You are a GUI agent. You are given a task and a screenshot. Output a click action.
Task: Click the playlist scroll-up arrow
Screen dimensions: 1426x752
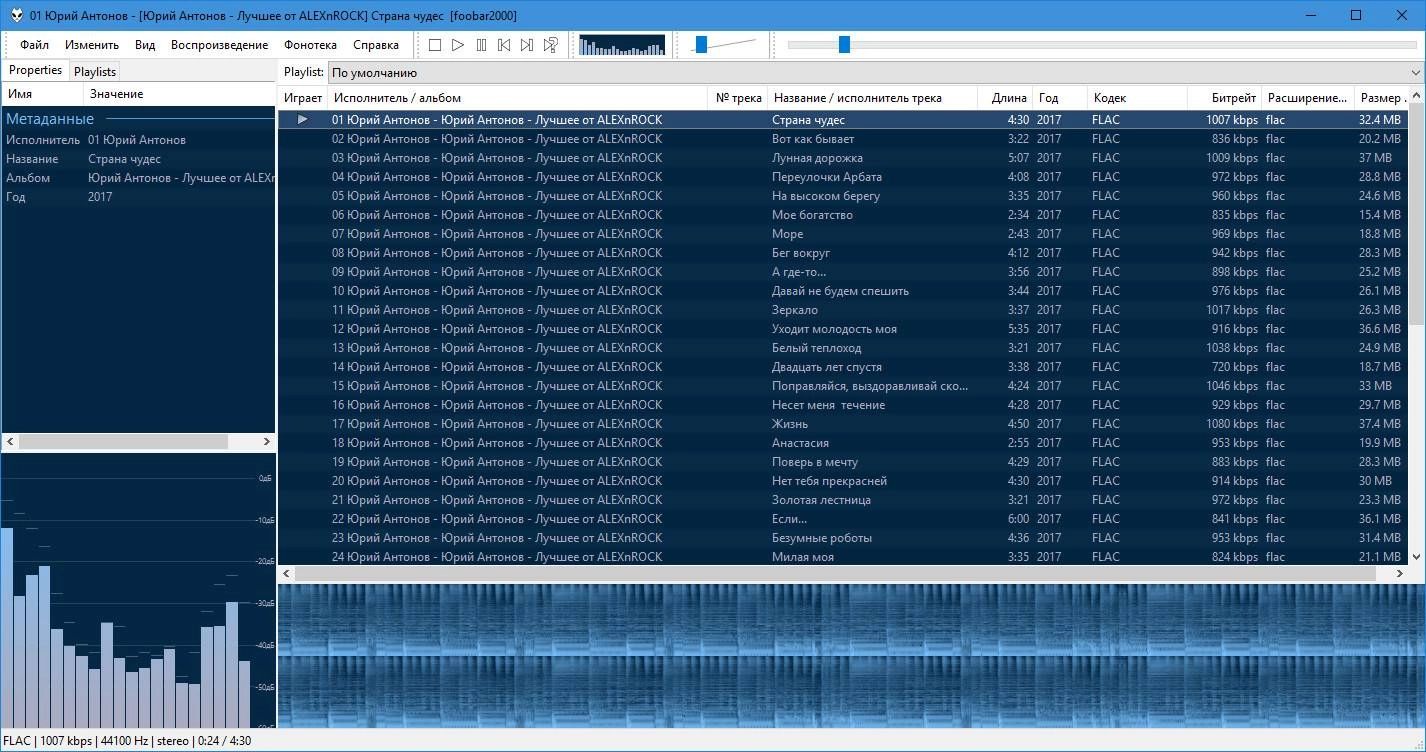pos(1417,97)
